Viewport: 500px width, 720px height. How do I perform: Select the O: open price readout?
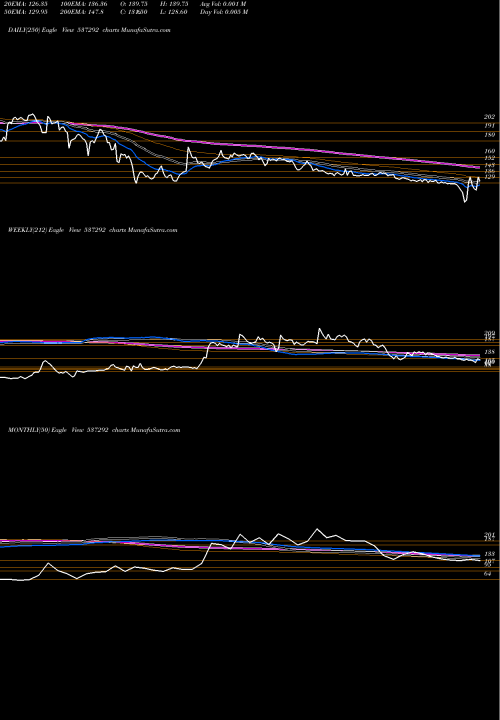point(136,4)
